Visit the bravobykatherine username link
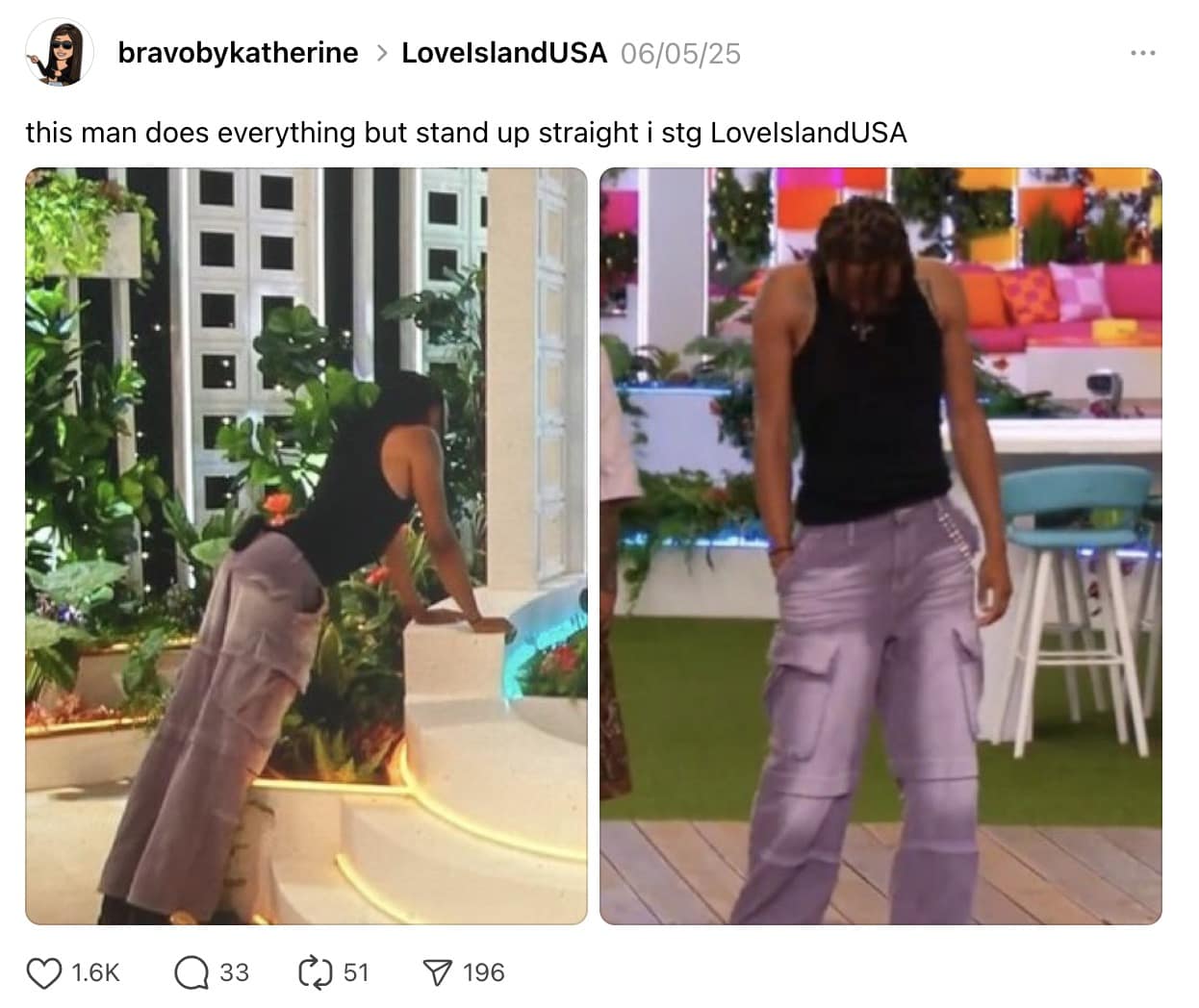This screenshot has height=1008, width=1199. click(238, 53)
